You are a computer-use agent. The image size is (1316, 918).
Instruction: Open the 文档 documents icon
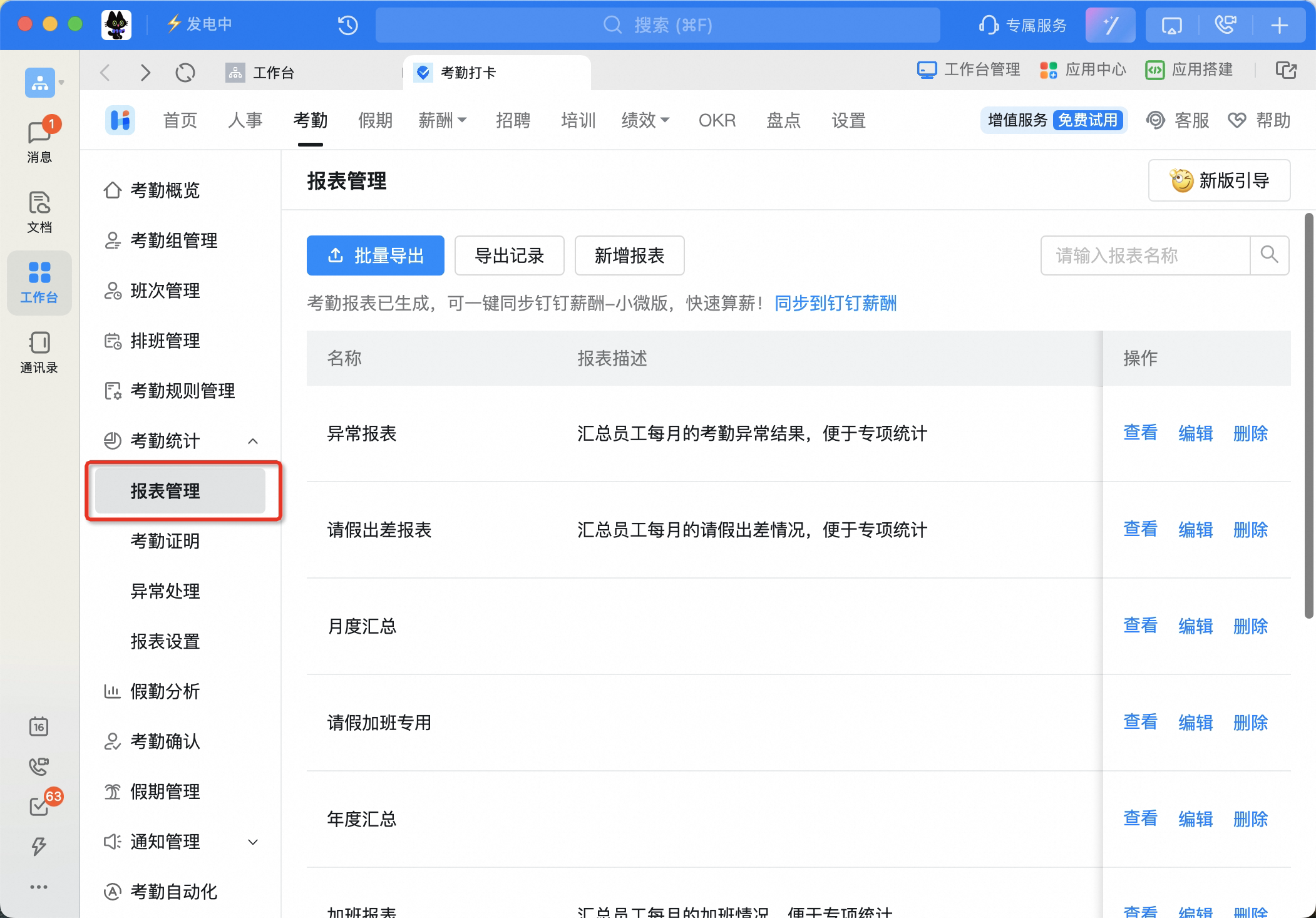coord(39,212)
